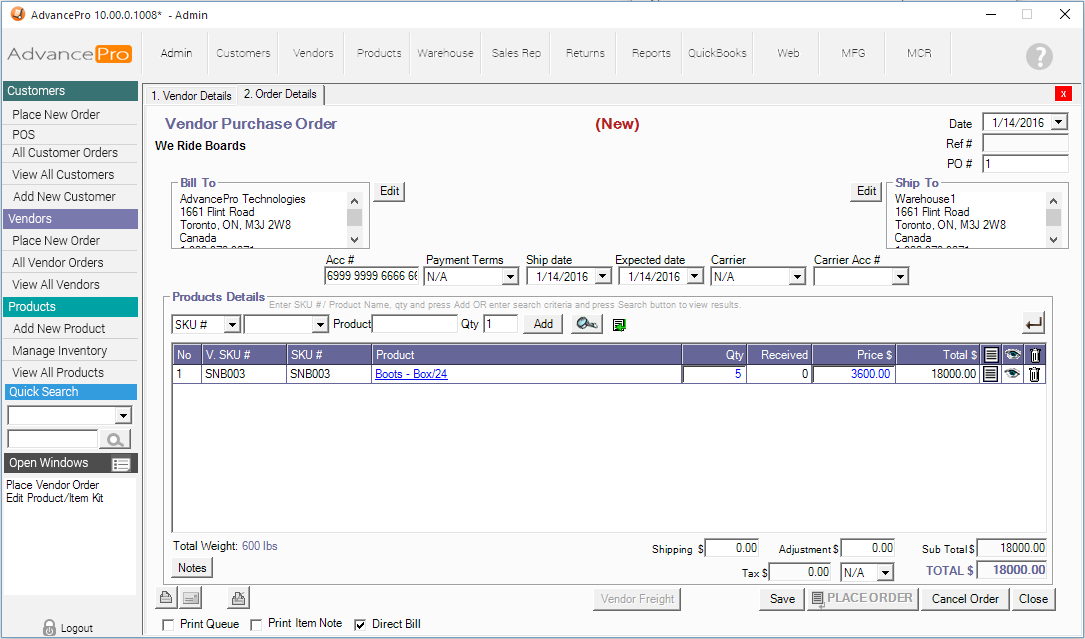Click the return arrow icon above product grid
Image resolution: width=1085 pixels, height=639 pixels.
pyautogui.click(x=1034, y=323)
